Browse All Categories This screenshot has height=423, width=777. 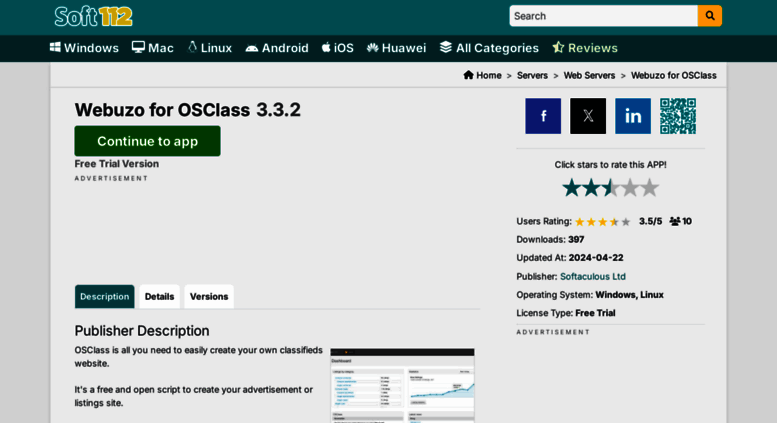click(489, 48)
